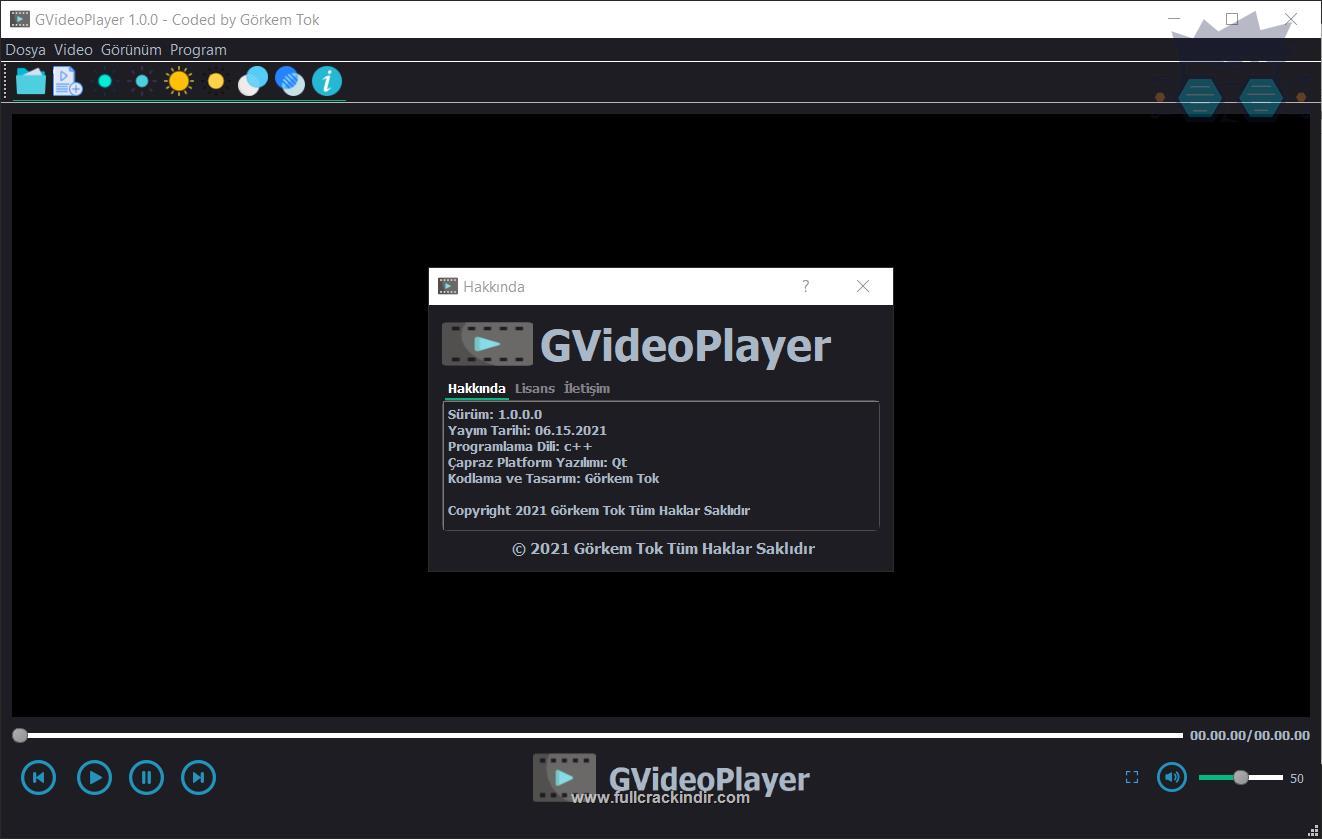The image size is (1322, 839).
Task: Open a file with the folder icon
Action: 31,81
